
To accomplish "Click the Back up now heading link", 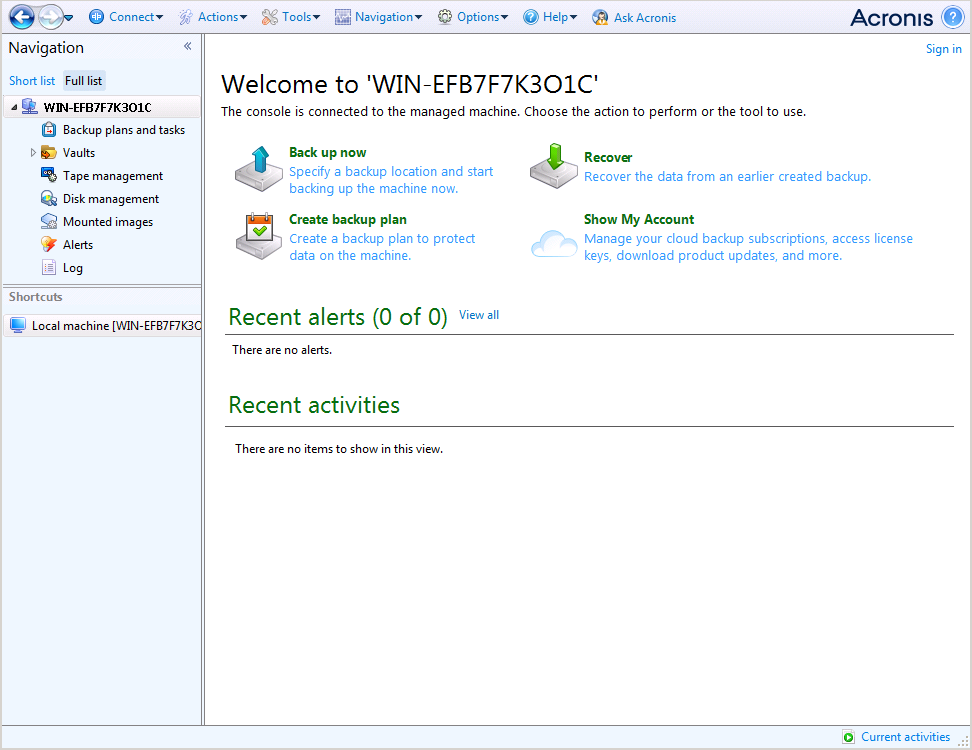I will tap(327, 152).
